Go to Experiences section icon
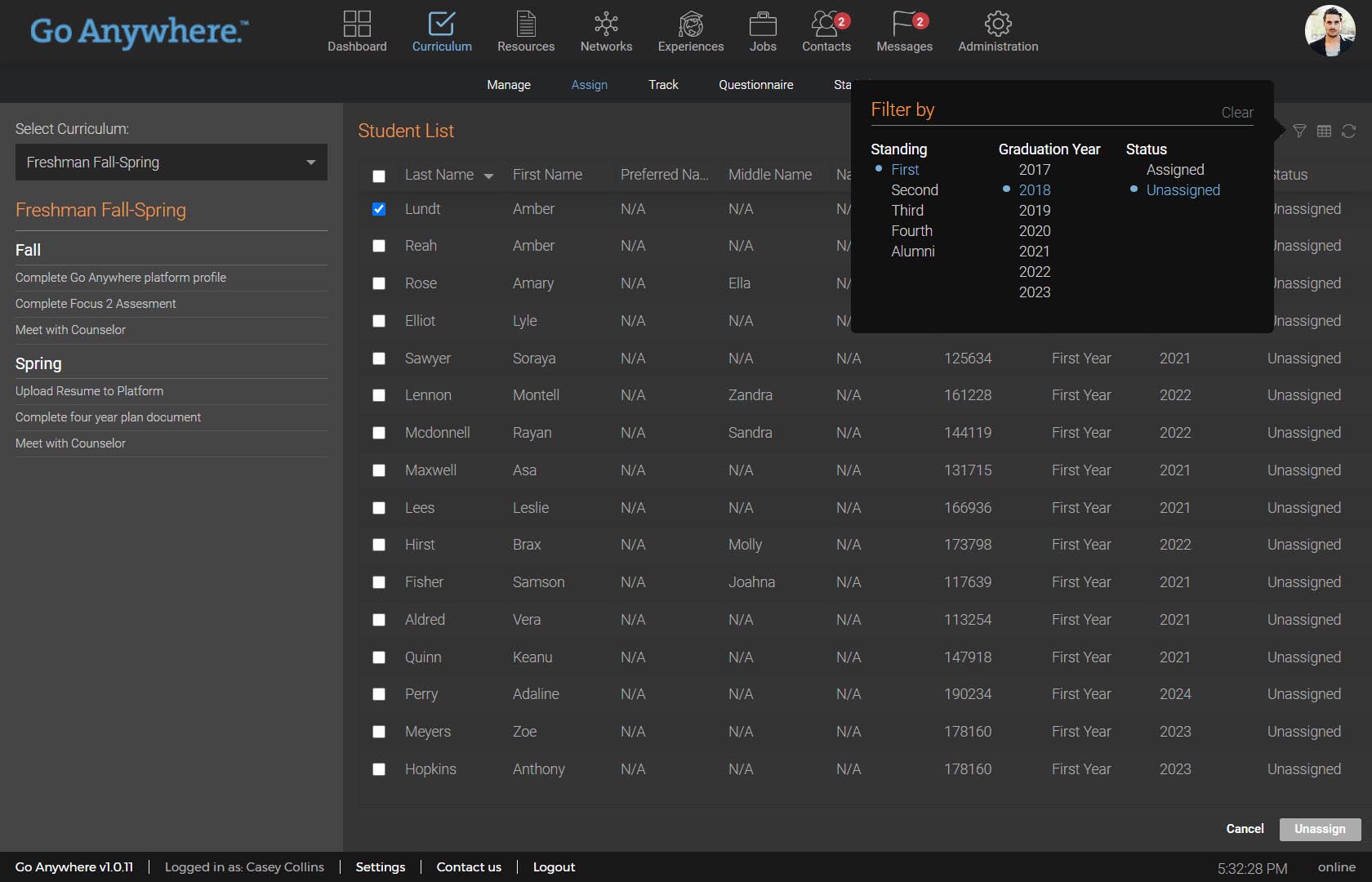Screen dimensions: 1372x882 tap(690, 24)
